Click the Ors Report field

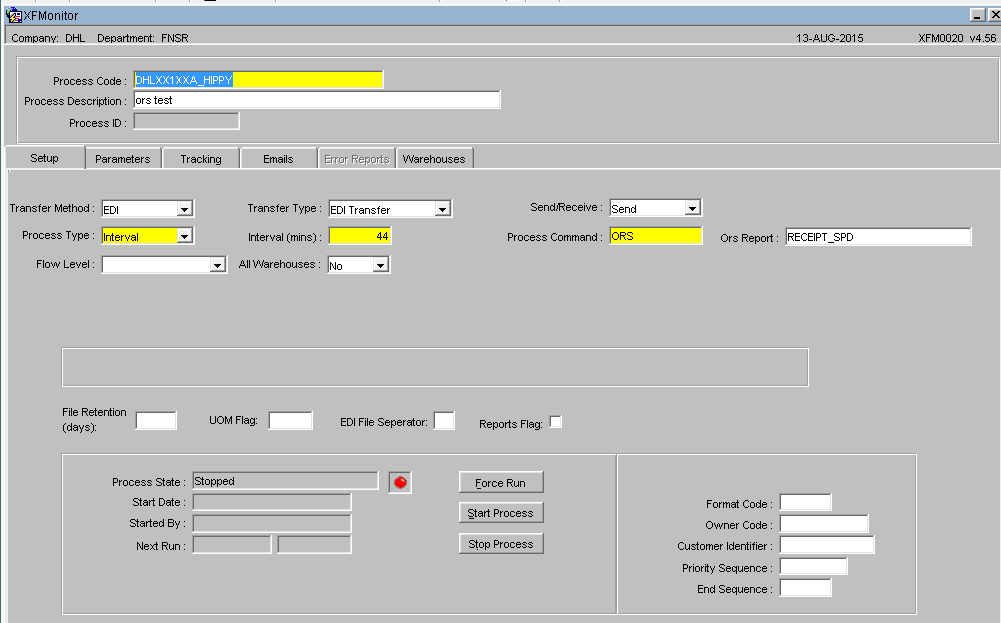point(878,237)
